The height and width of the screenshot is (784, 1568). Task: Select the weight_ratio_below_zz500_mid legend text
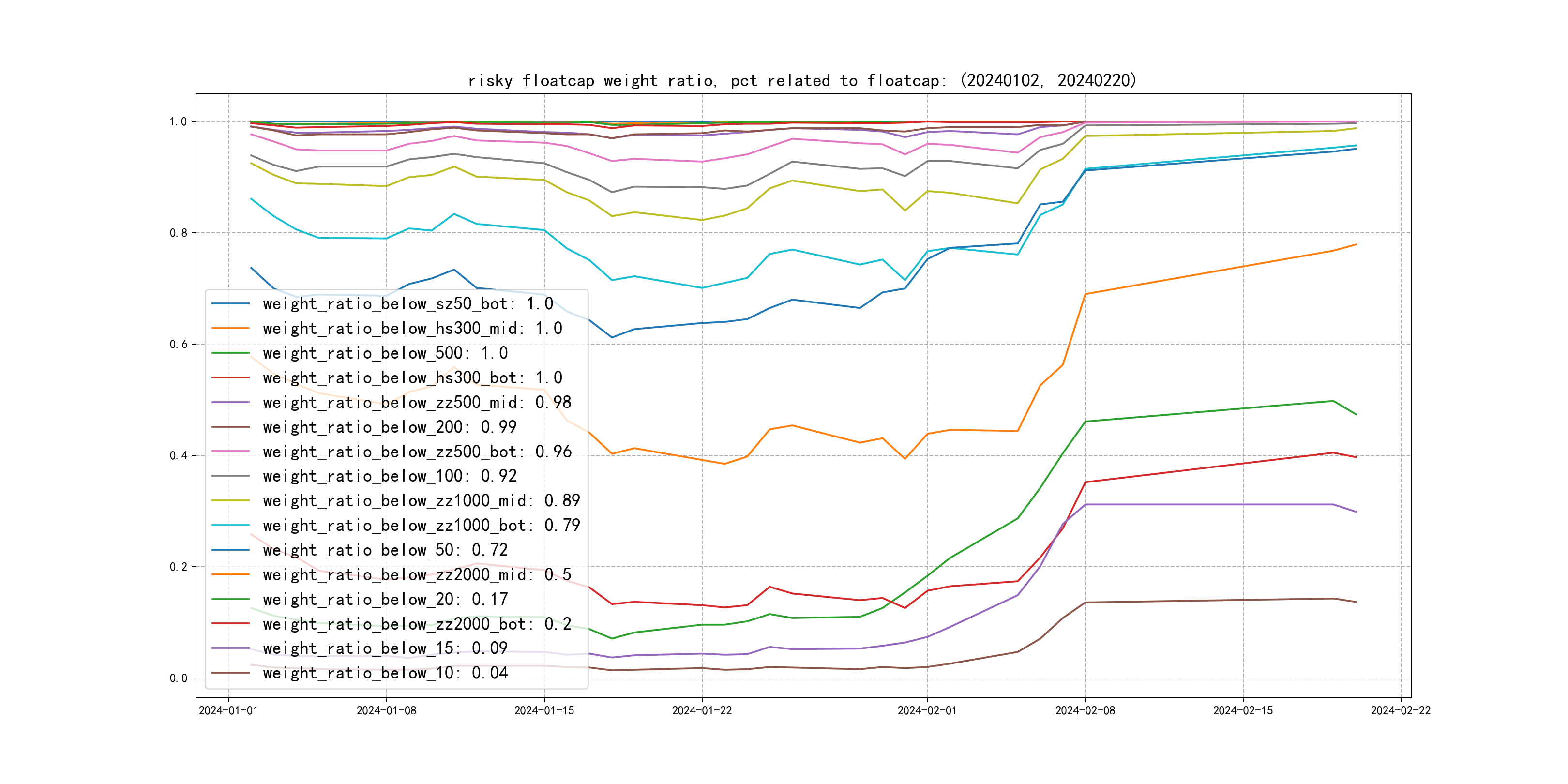pos(417,402)
